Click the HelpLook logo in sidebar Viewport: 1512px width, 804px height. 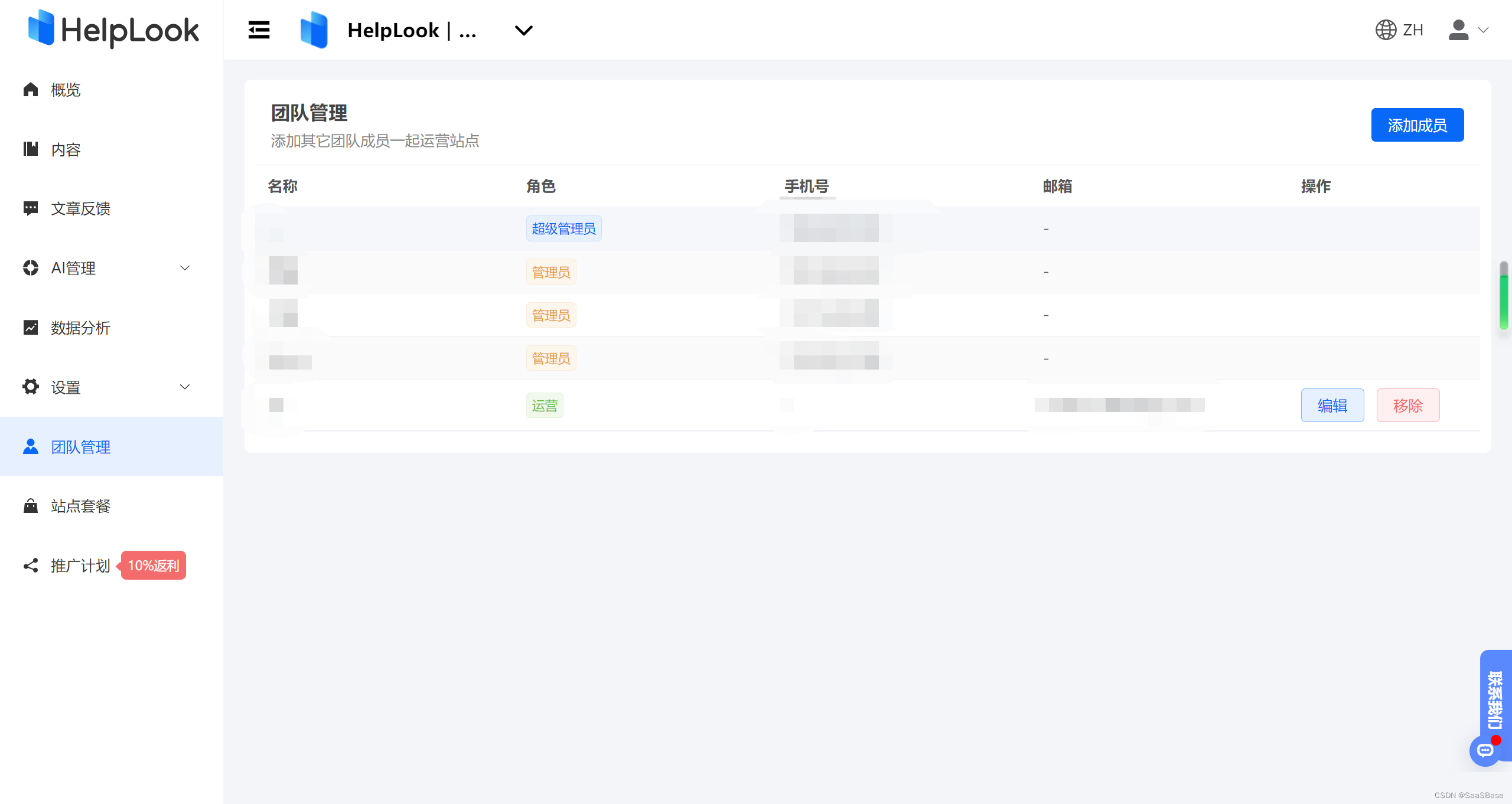tap(113, 30)
